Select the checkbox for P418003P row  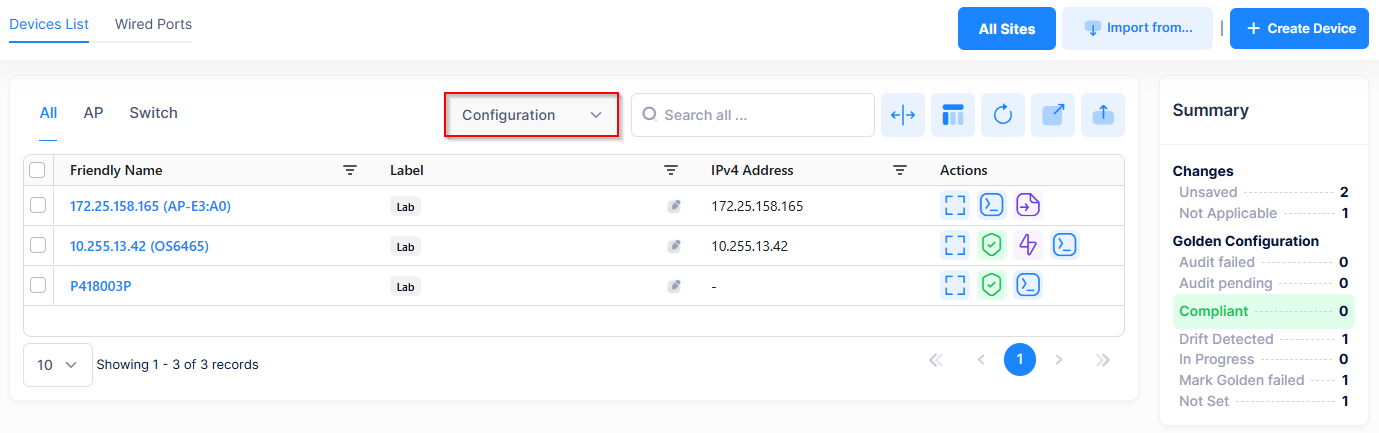point(38,286)
